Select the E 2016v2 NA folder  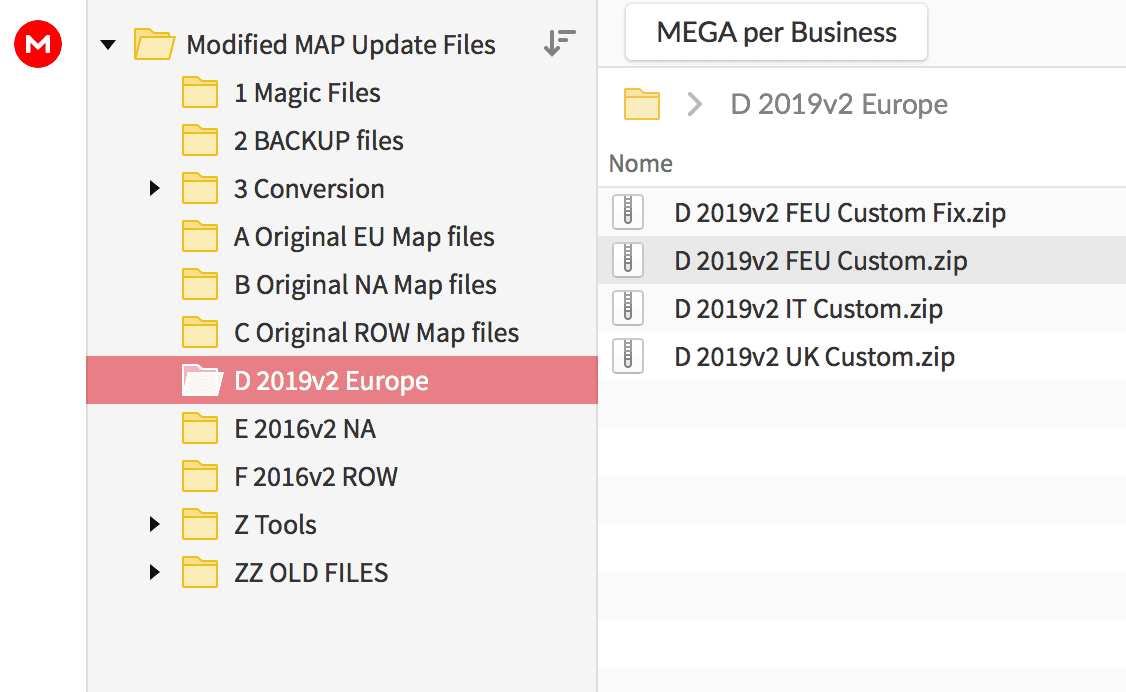tap(305, 429)
